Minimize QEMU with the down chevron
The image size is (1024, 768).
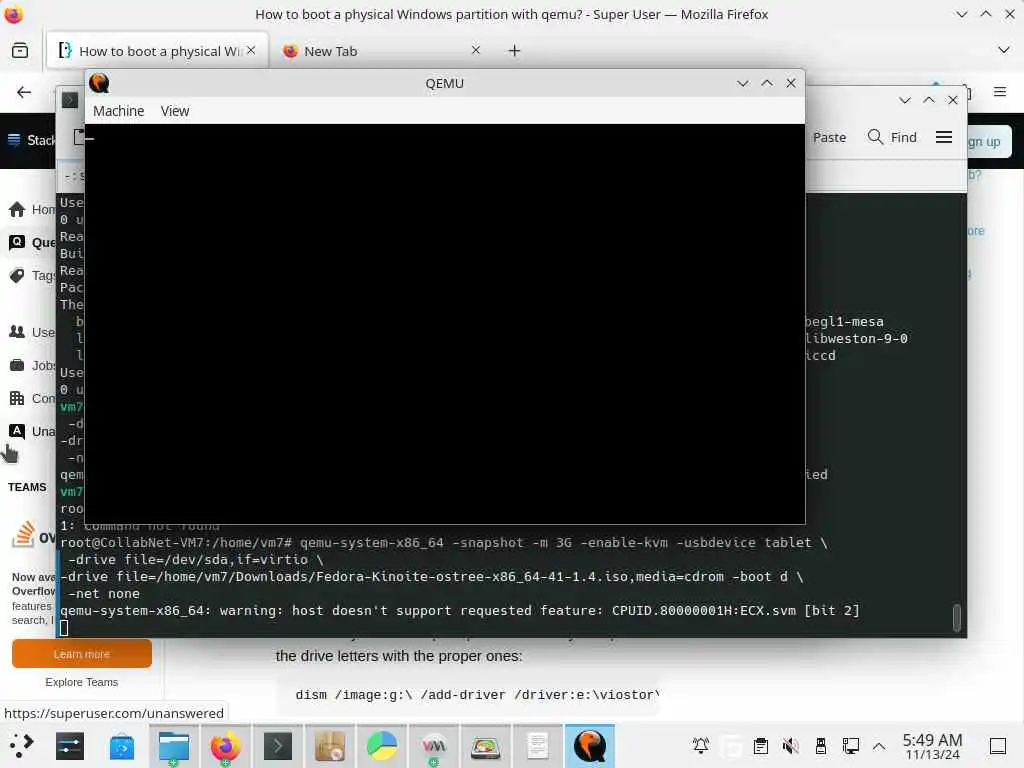(x=743, y=83)
